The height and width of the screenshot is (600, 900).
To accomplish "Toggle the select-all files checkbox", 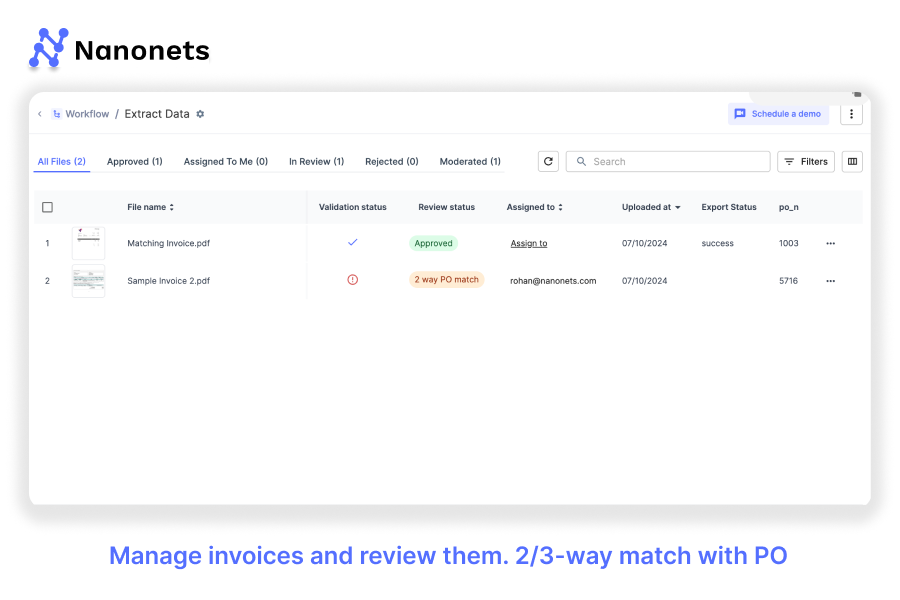I will 47,207.
